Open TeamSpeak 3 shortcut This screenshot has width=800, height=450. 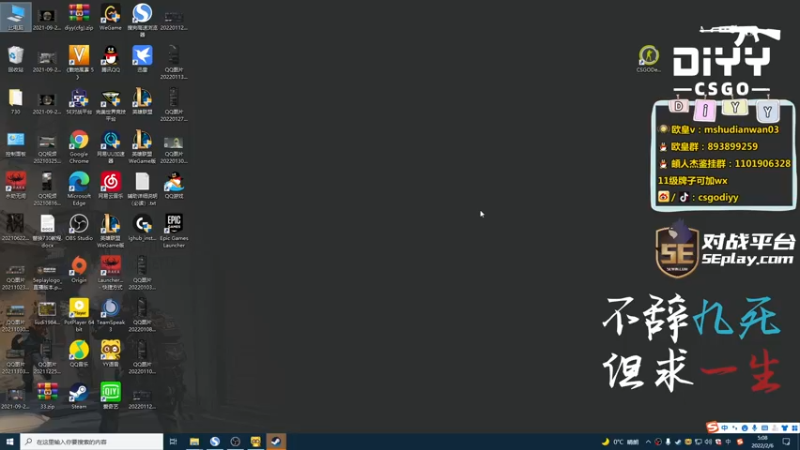110,315
